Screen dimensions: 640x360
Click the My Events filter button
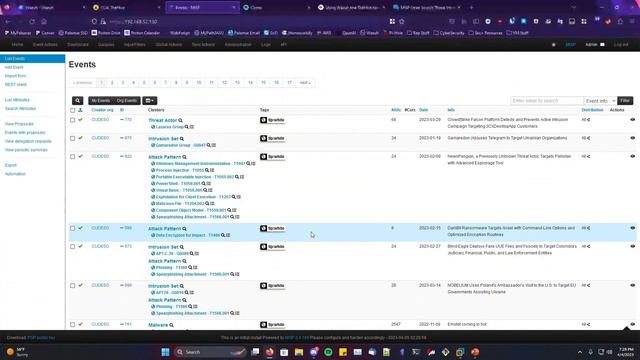click(x=100, y=100)
